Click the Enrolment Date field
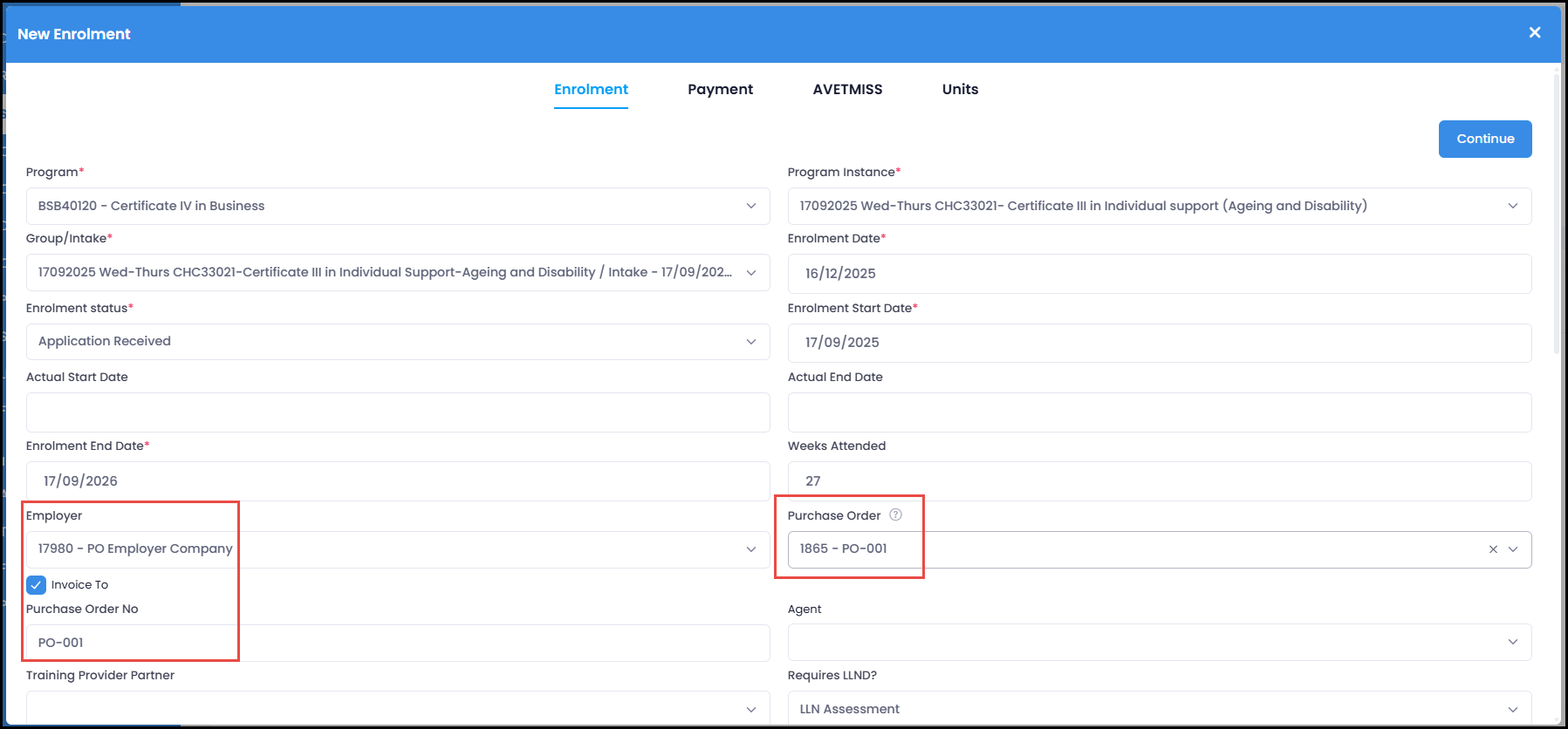 click(1159, 274)
